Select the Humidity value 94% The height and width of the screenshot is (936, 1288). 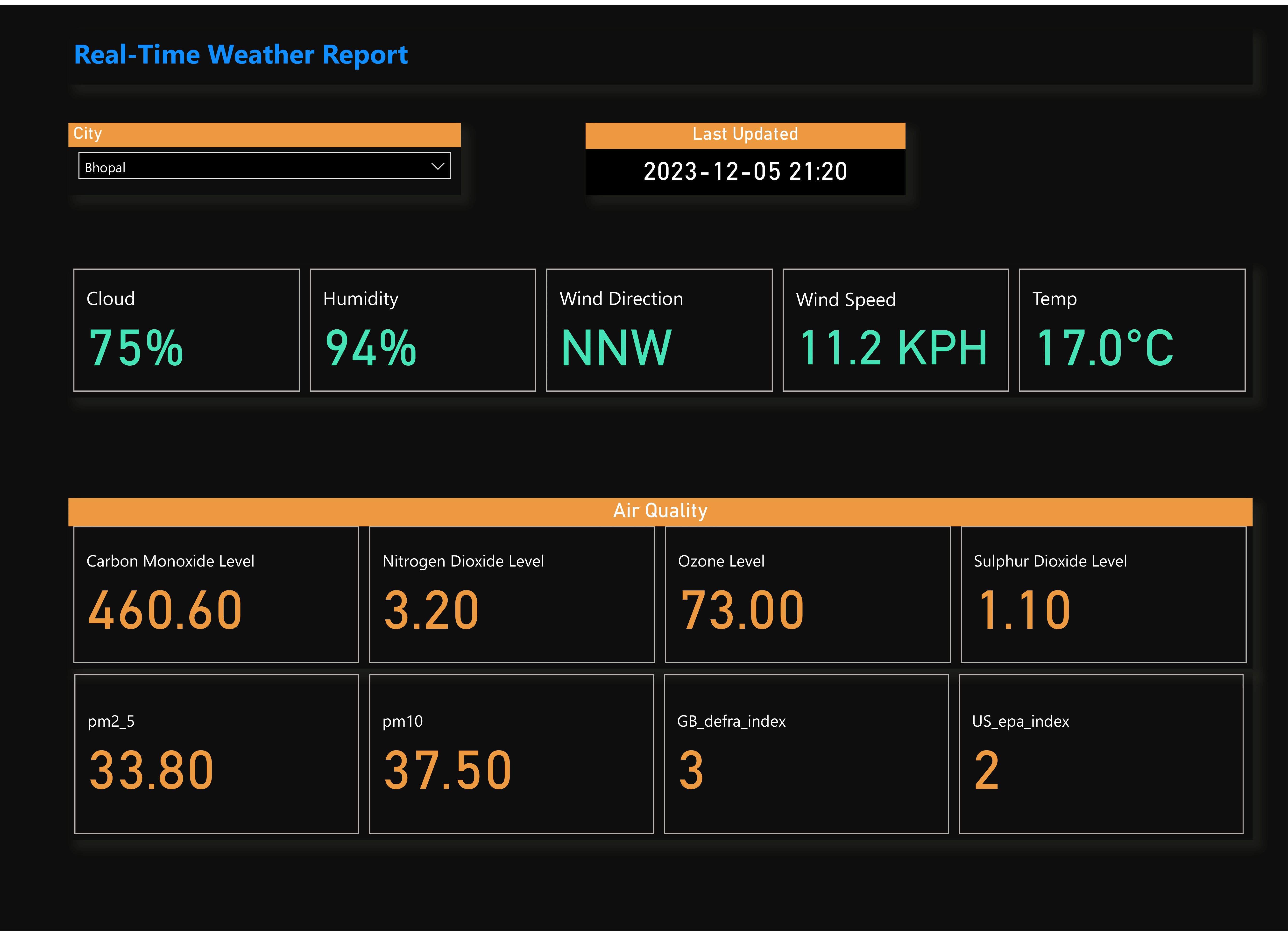371,347
